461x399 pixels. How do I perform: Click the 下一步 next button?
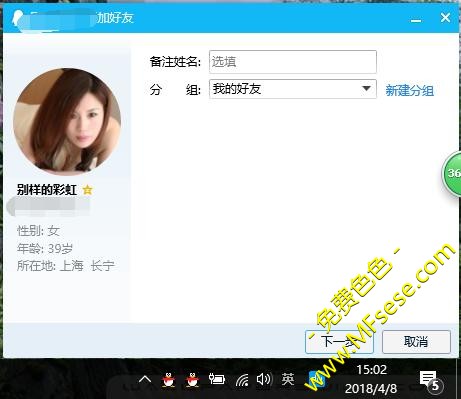click(x=339, y=342)
